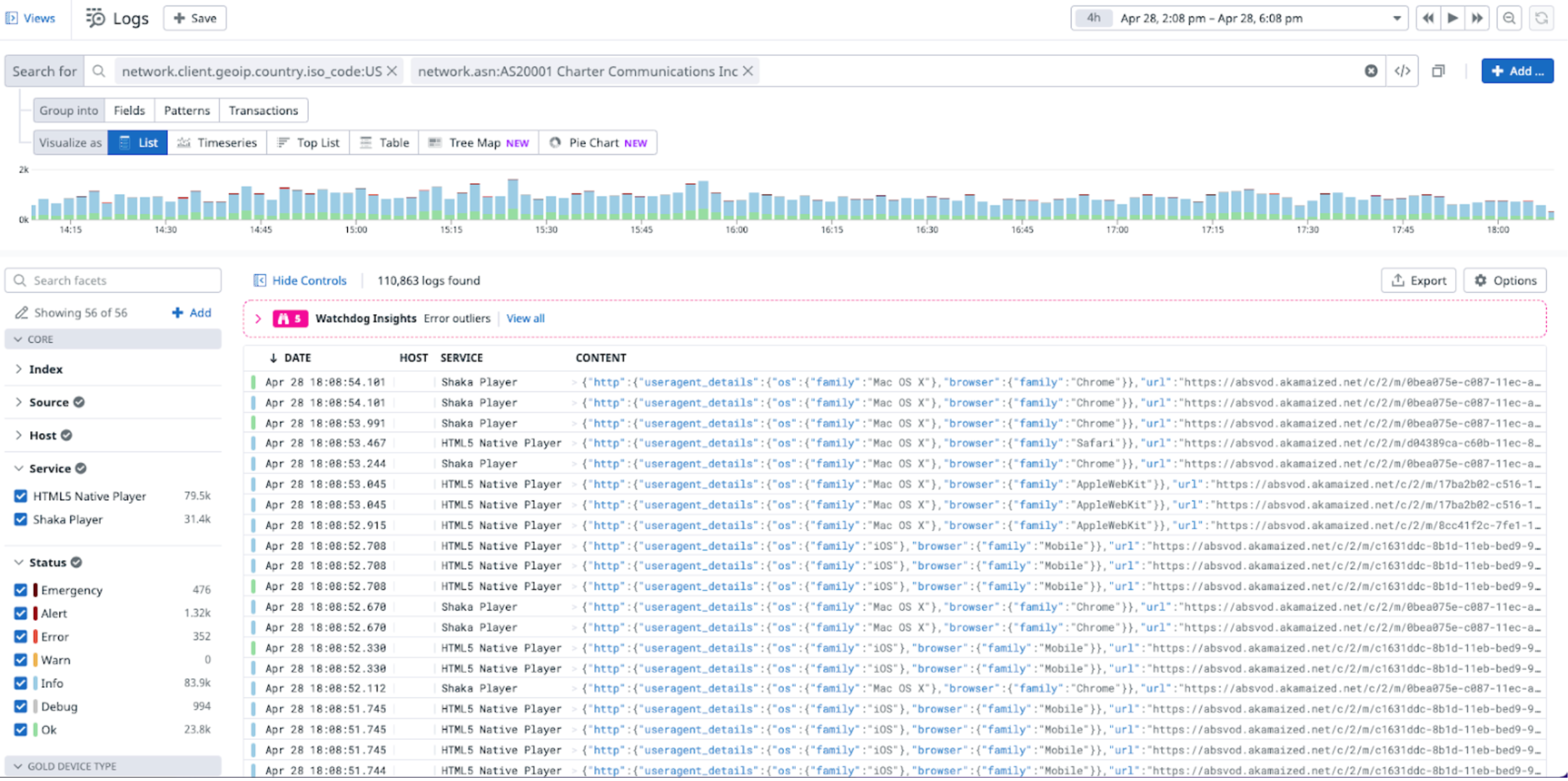Export the log results
The height and width of the screenshot is (781, 1568).
click(1418, 280)
